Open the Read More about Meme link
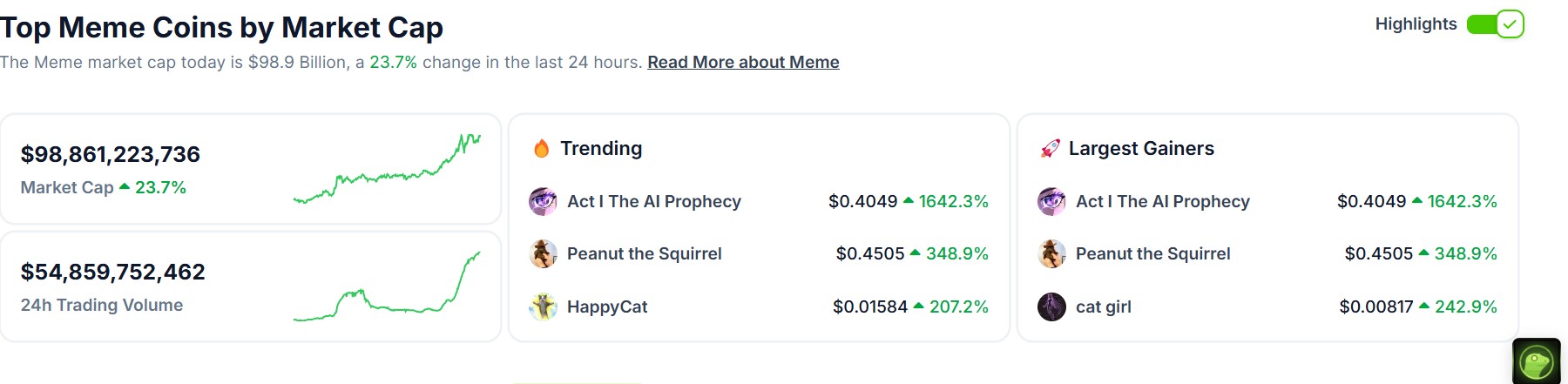The height and width of the screenshot is (384, 1568). click(x=743, y=63)
